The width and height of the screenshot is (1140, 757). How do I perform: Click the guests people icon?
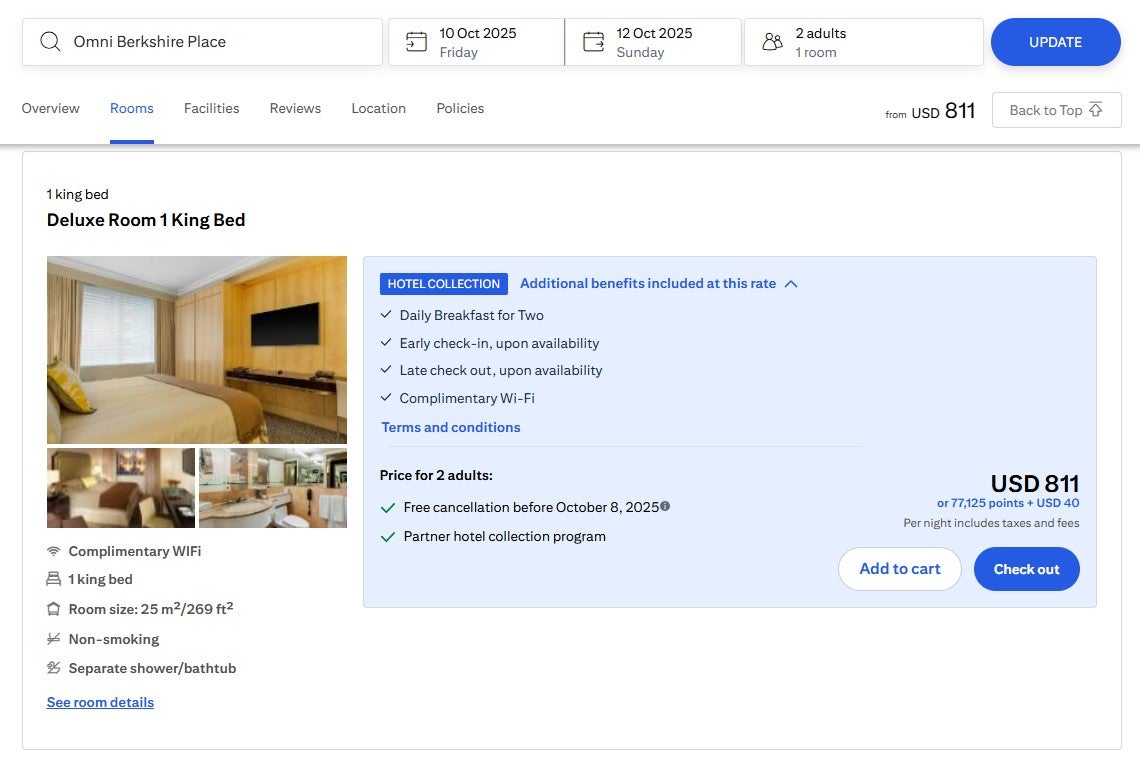click(772, 41)
